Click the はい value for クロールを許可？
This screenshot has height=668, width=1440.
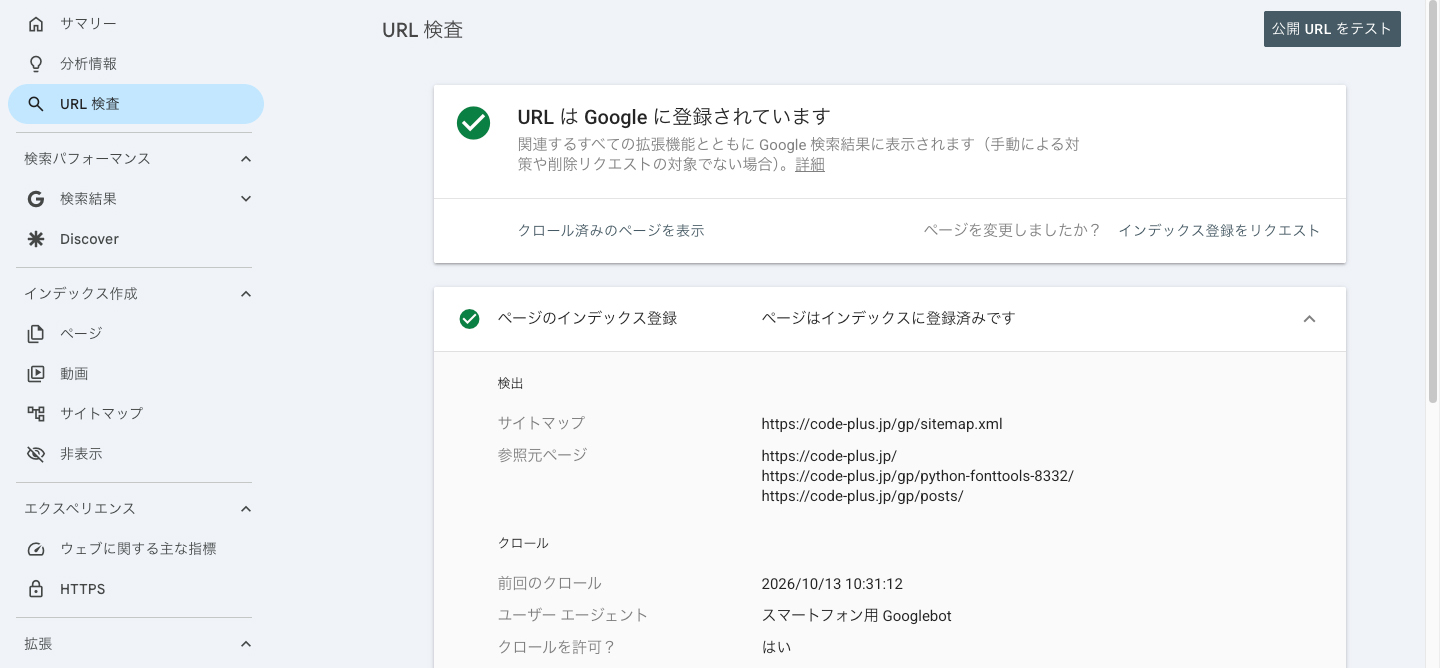click(x=776, y=647)
